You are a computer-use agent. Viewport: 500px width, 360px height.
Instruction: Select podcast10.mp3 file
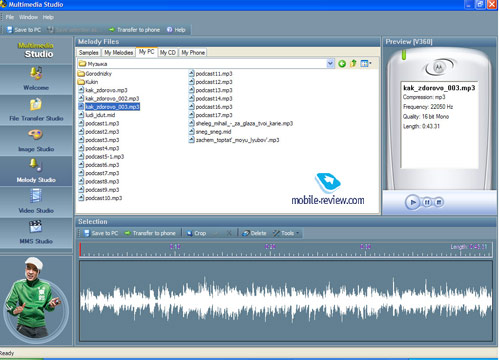[x=100, y=198]
